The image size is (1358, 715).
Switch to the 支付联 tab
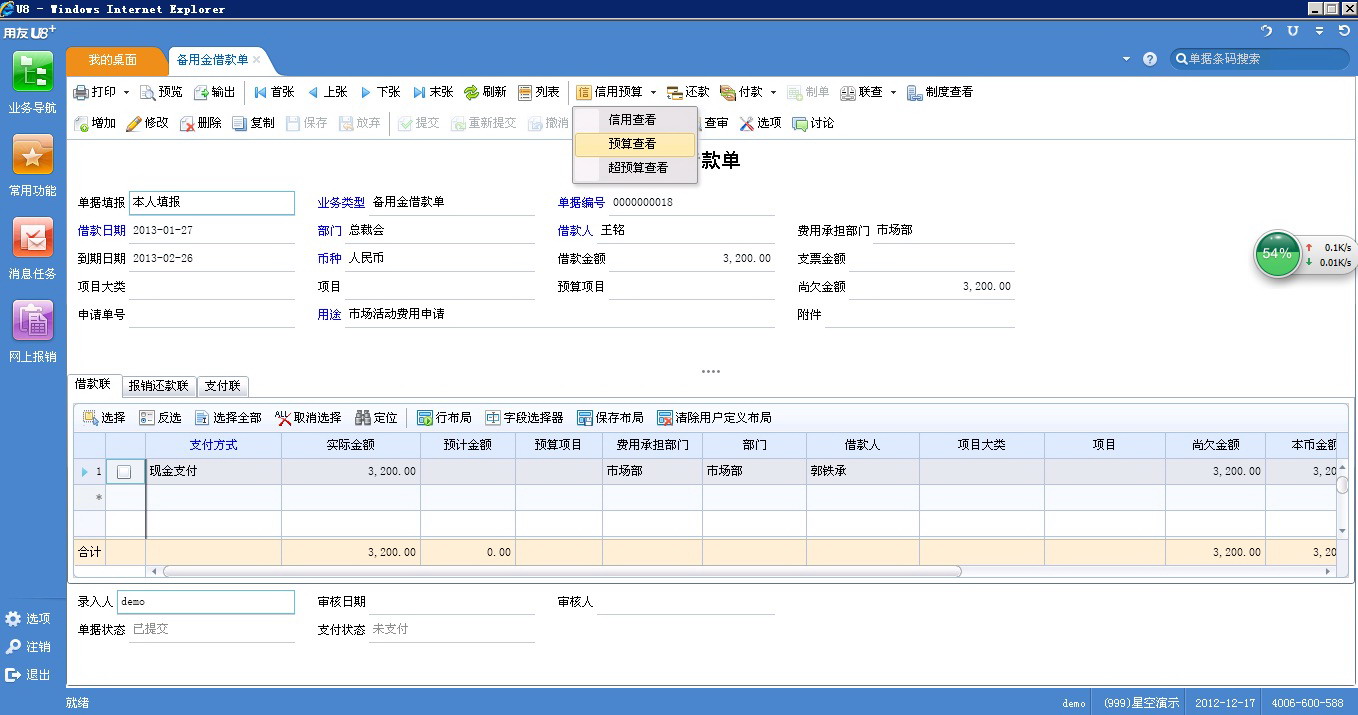pyautogui.click(x=222, y=386)
